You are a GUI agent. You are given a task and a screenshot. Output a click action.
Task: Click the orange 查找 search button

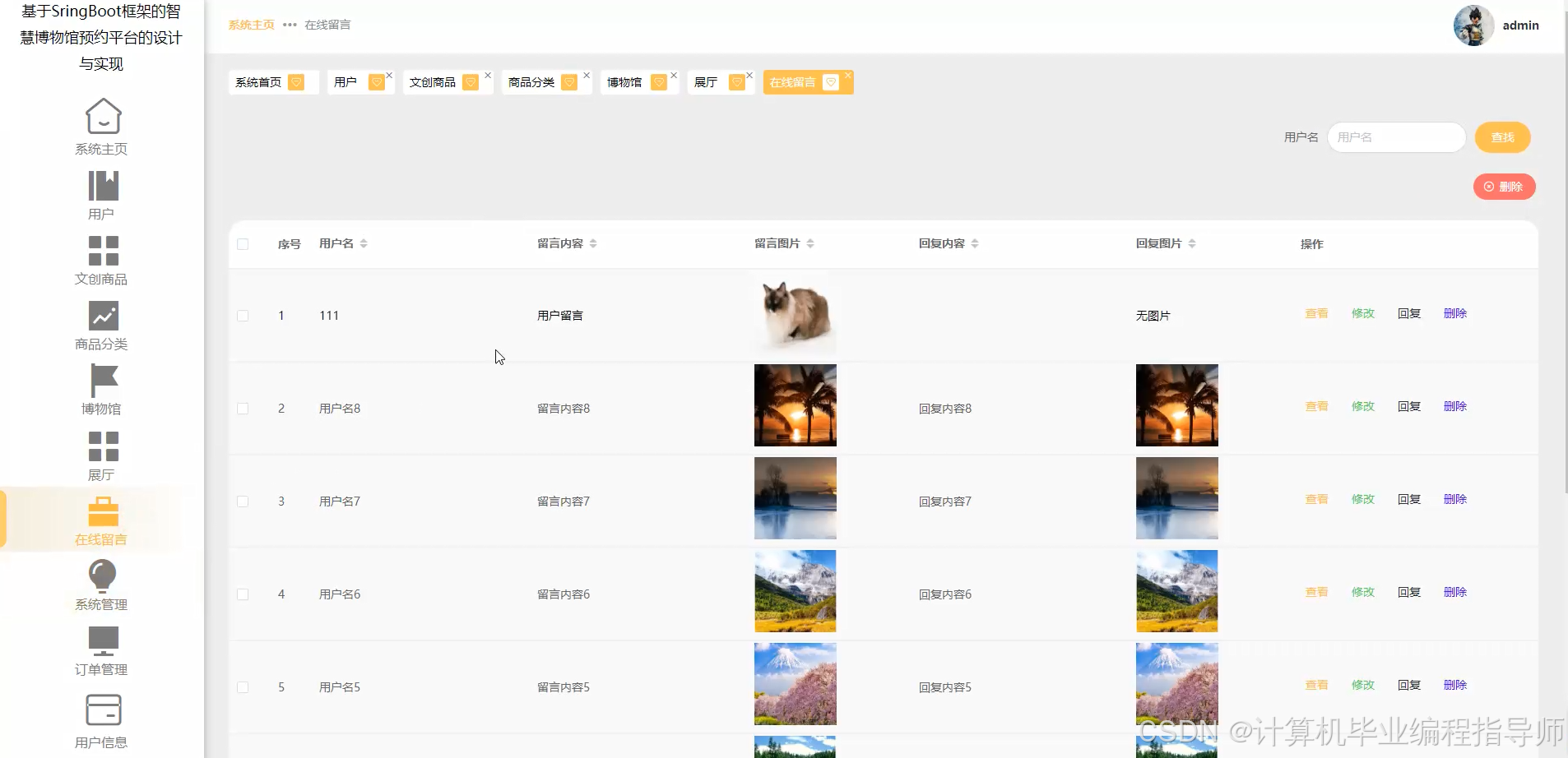[x=1502, y=137]
